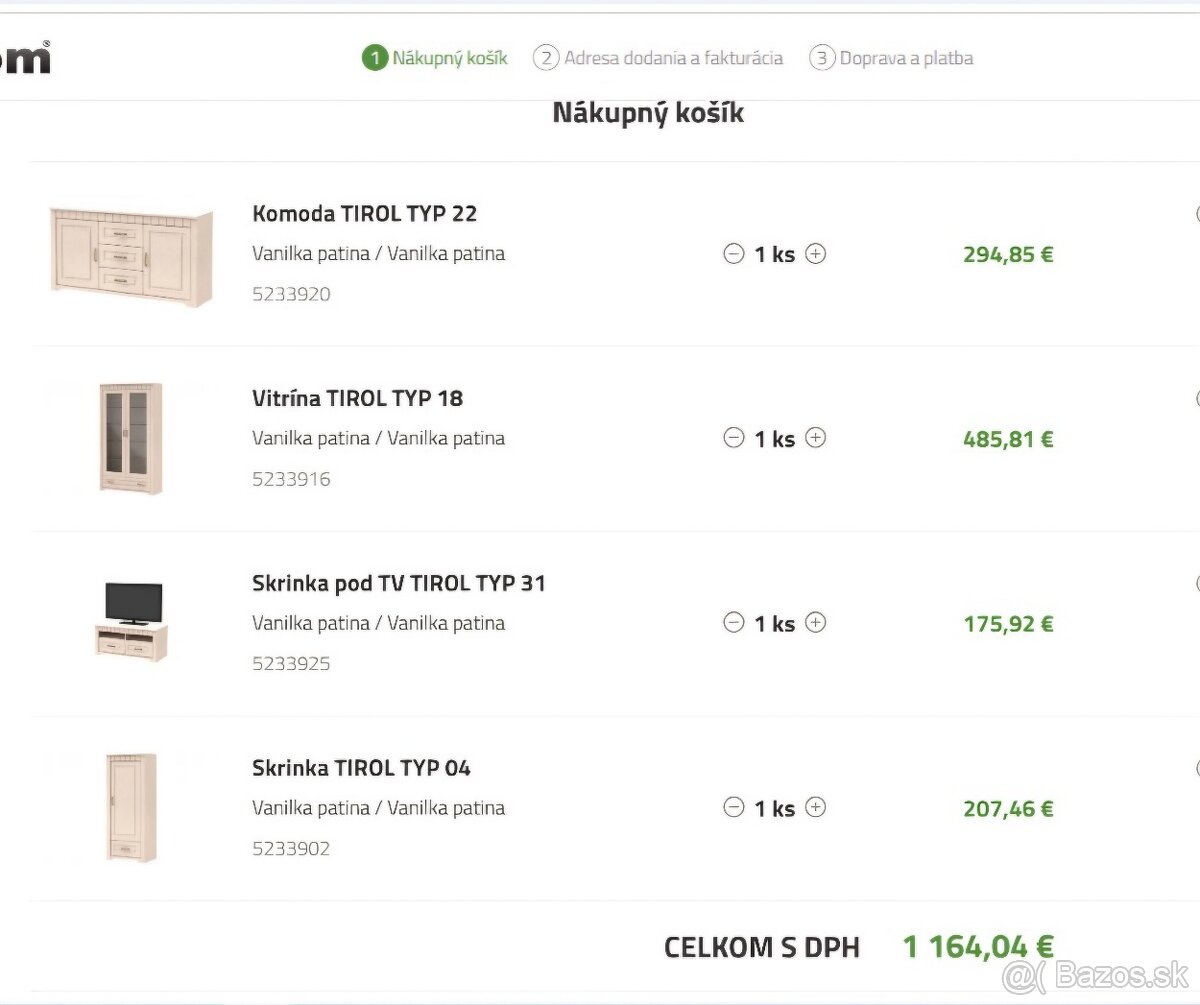Go to Doprava a platba step
This screenshot has width=1200, height=1005.
(891, 58)
